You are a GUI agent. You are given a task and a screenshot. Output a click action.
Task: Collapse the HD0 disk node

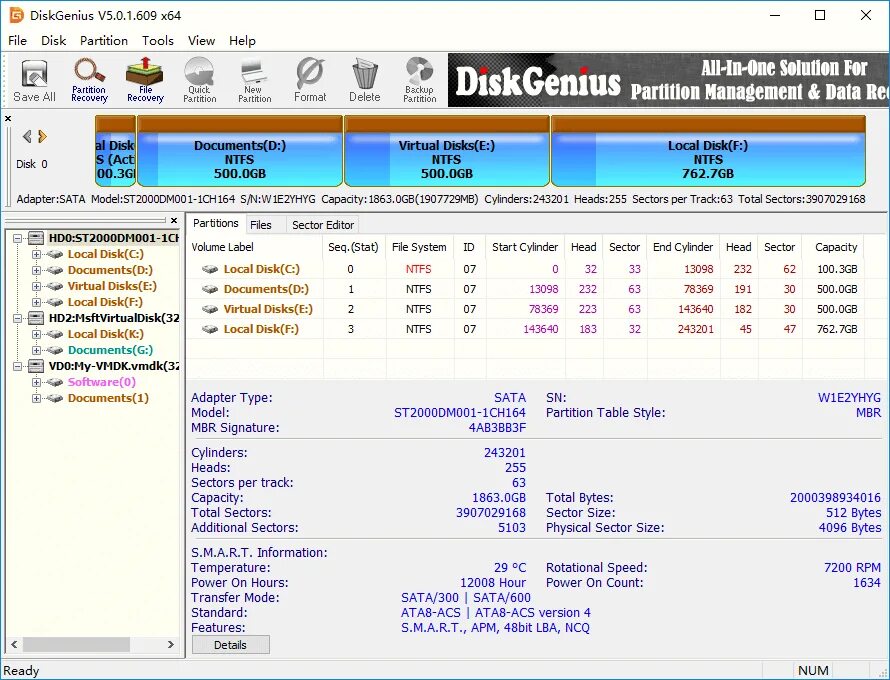(18, 238)
